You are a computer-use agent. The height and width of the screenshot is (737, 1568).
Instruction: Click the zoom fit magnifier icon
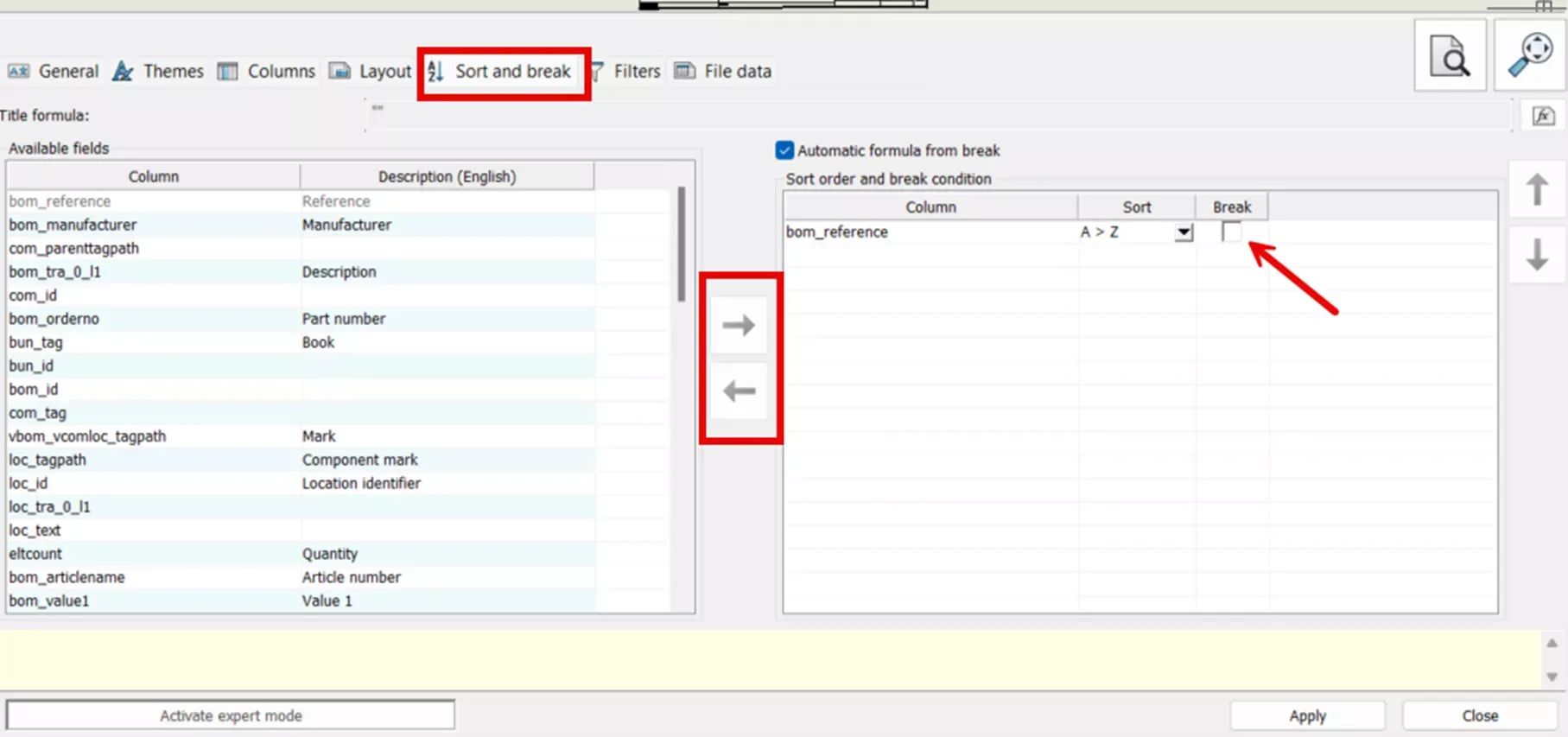[1530, 56]
